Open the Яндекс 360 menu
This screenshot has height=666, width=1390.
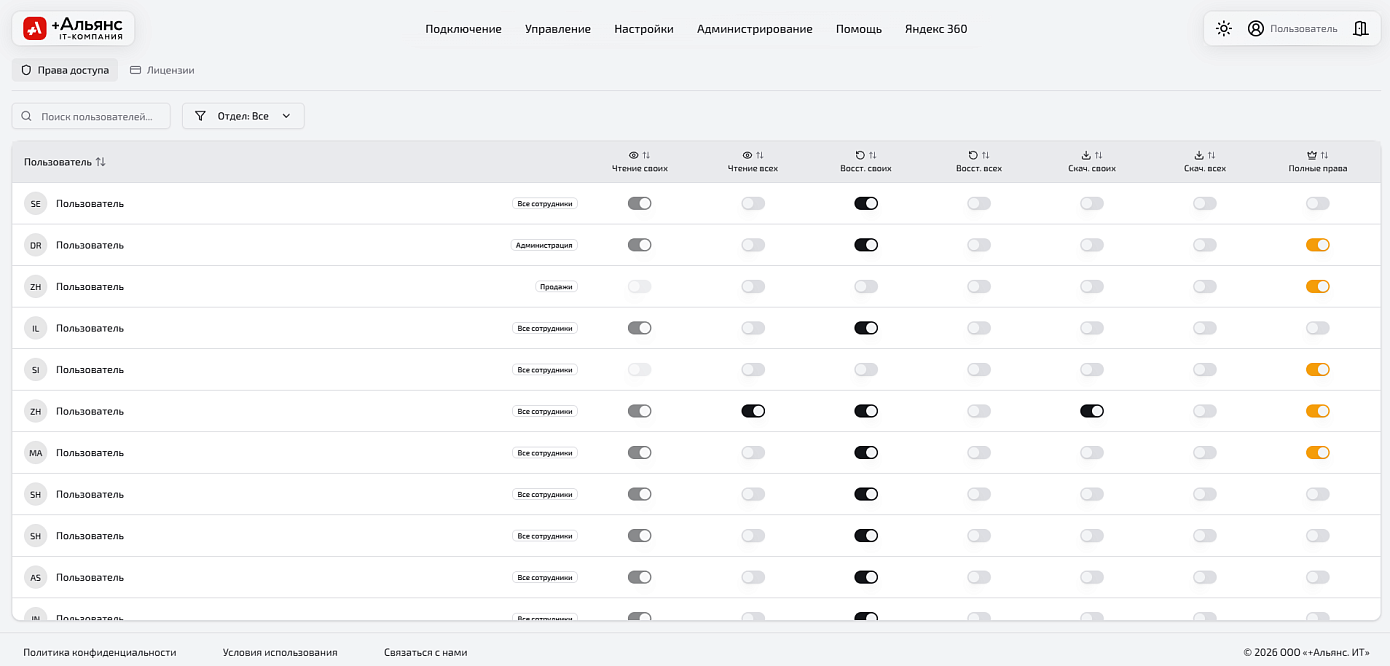click(936, 29)
